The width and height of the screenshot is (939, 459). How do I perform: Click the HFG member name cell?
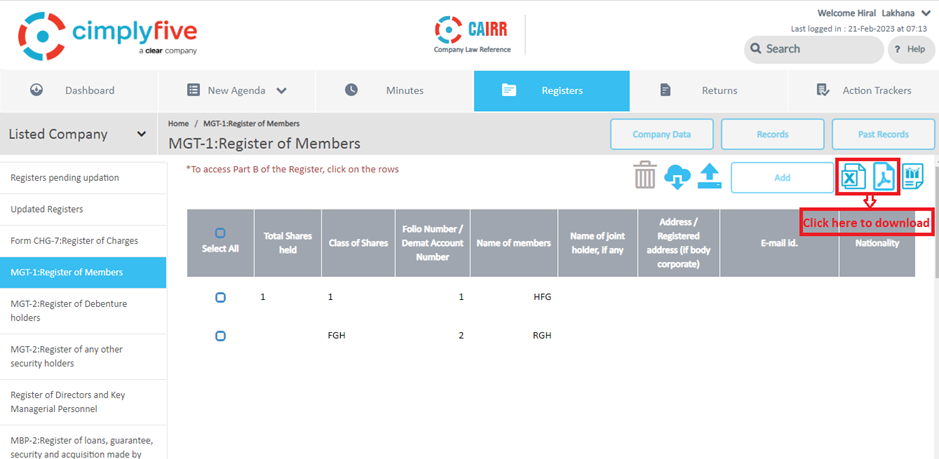pos(542,297)
